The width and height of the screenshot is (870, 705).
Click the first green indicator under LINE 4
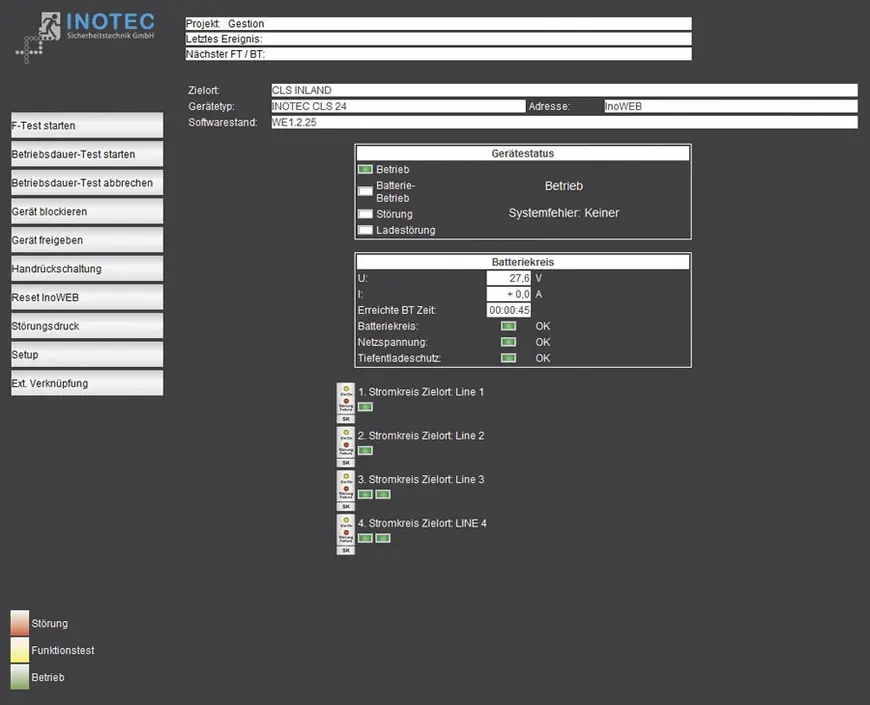[x=365, y=538]
